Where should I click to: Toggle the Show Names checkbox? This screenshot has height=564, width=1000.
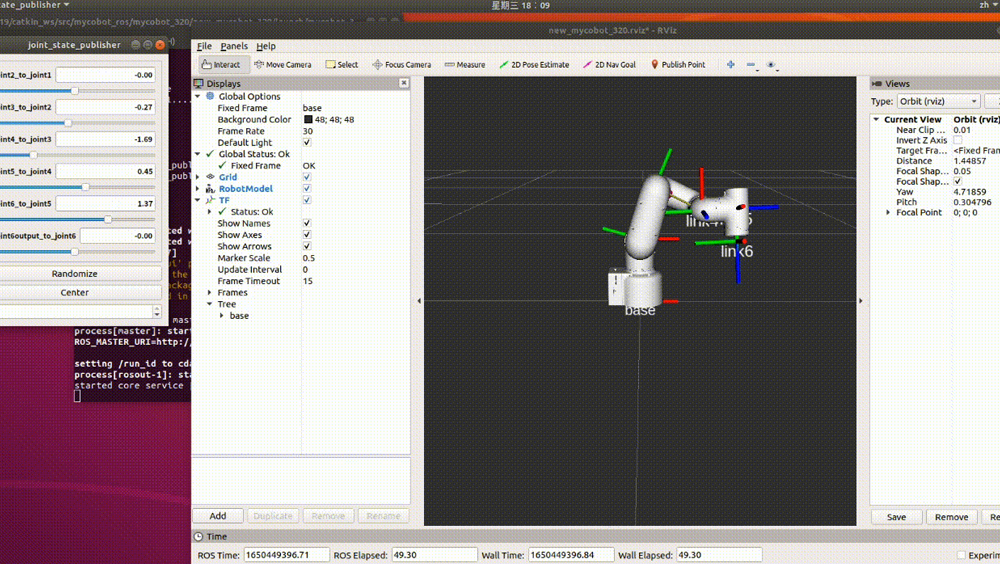tap(307, 223)
